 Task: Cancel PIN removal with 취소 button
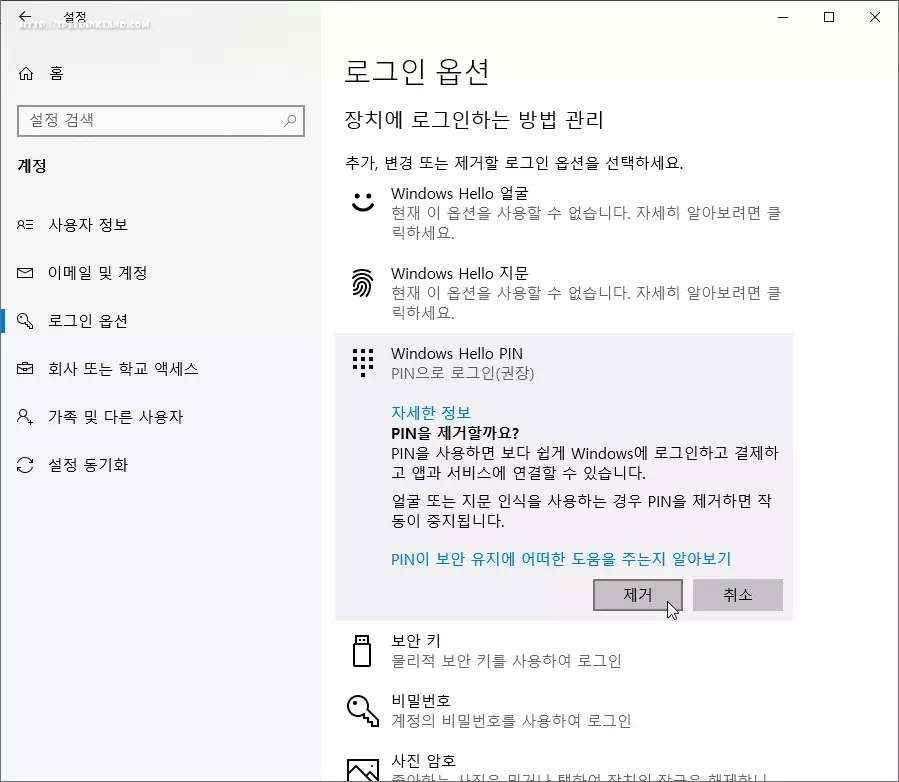[x=737, y=595]
